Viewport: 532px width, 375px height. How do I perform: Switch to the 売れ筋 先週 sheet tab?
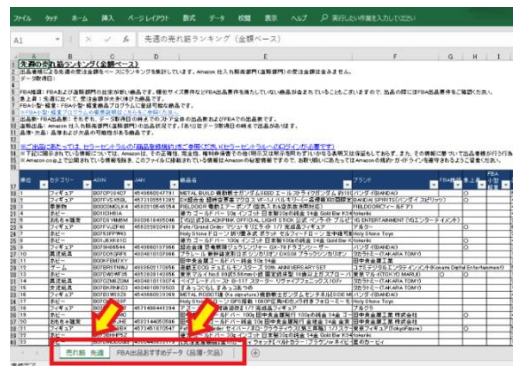click(x=84, y=353)
